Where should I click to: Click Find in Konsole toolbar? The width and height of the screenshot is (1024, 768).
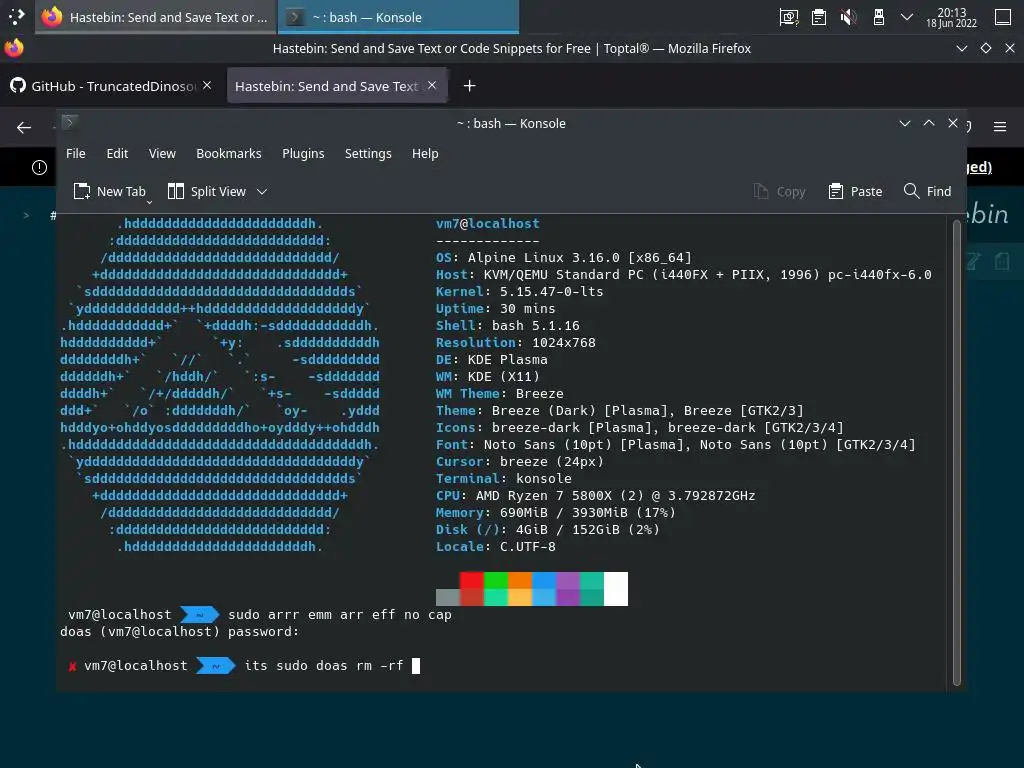[927, 191]
